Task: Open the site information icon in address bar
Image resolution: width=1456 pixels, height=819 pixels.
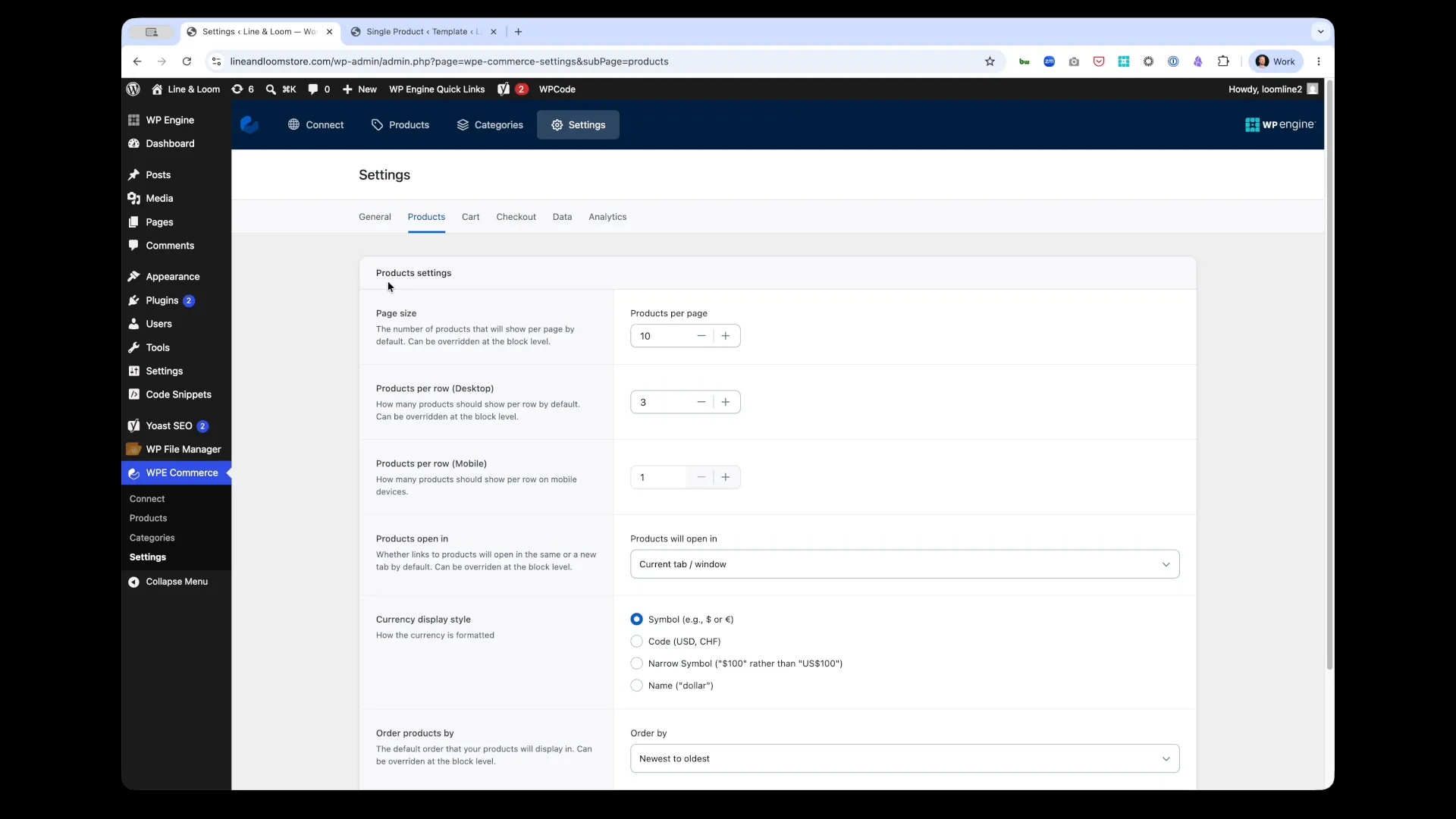Action: click(216, 61)
